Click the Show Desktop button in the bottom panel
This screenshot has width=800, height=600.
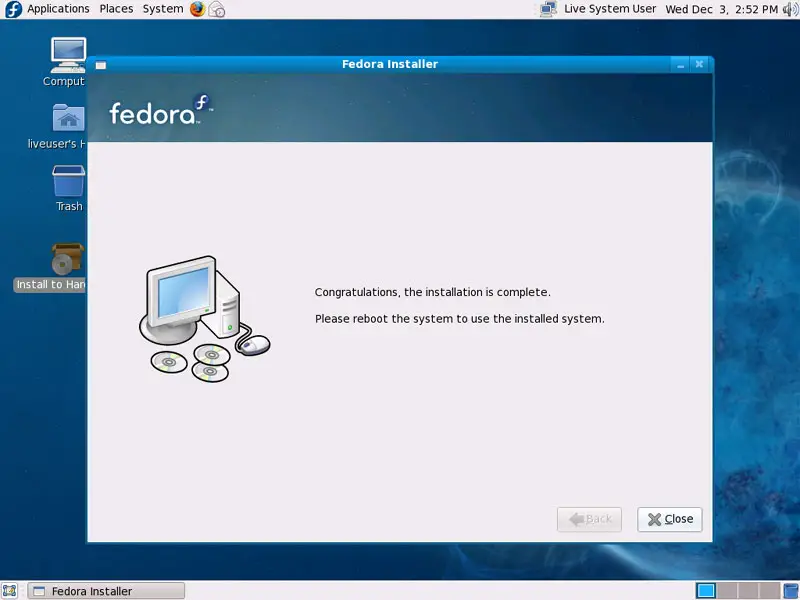tap(10, 591)
